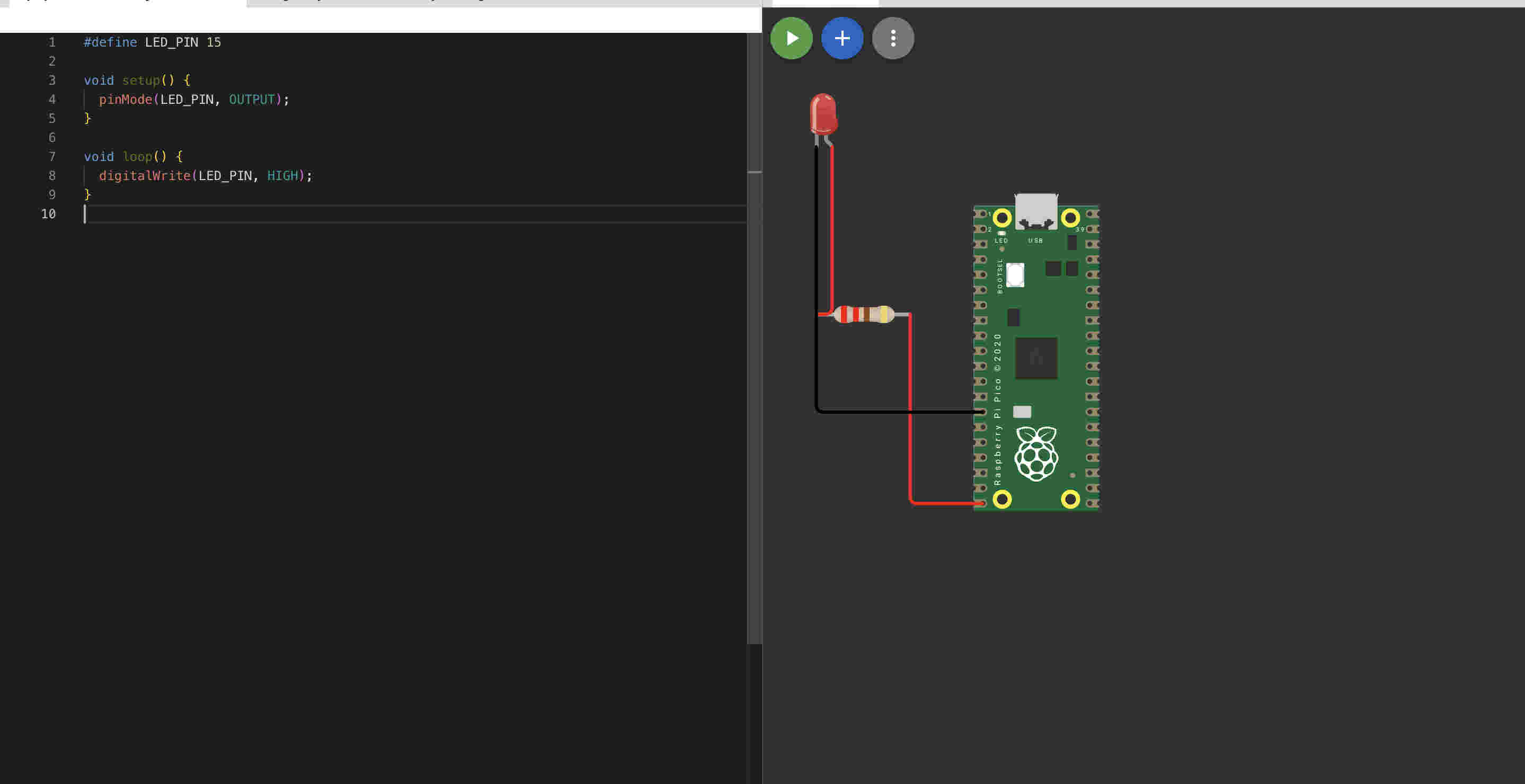Select the resistor component
Screen dimensions: 1525x784
(x=864, y=314)
